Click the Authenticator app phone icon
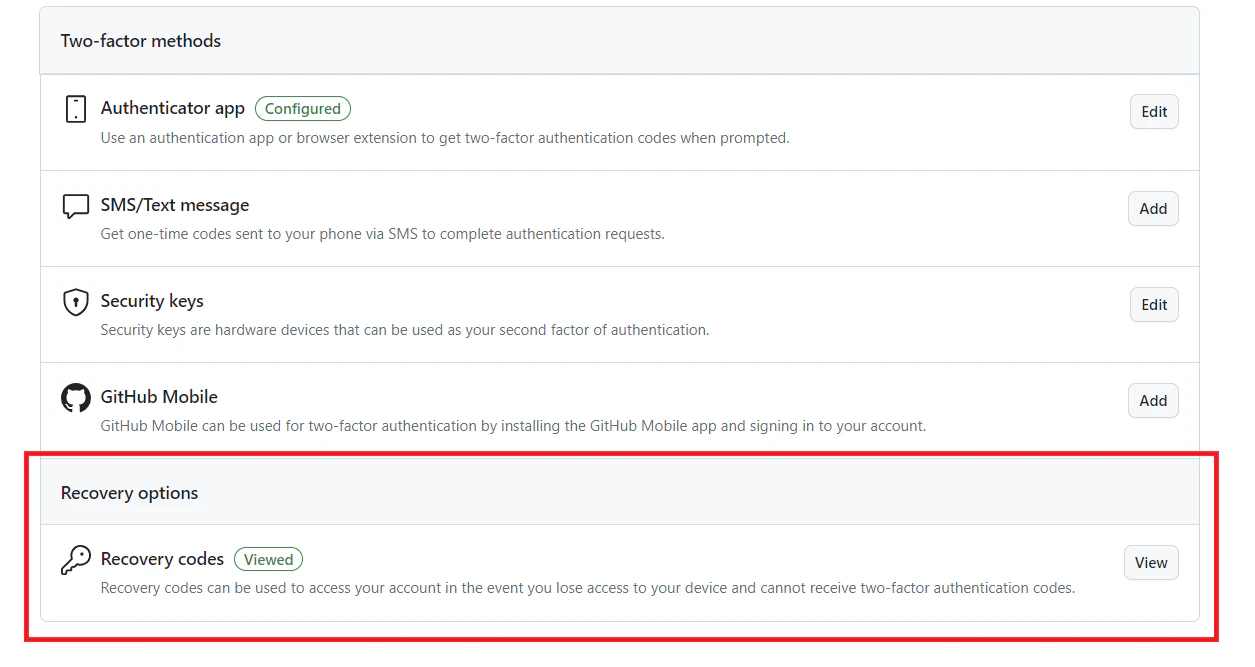The width and height of the screenshot is (1255, 667). (75, 109)
